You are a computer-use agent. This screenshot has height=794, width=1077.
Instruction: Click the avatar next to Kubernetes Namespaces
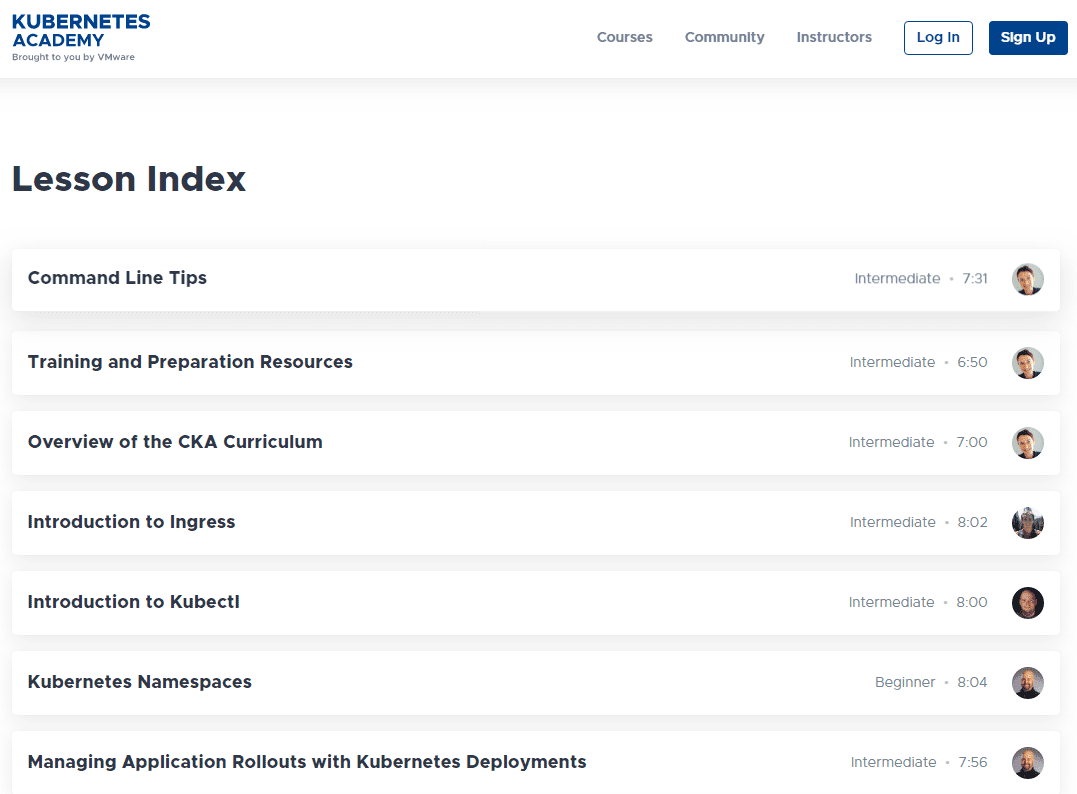(1027, 682)
